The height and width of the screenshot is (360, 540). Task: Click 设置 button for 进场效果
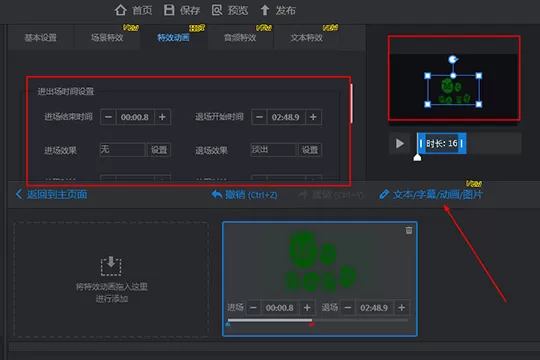pyautogui.click(x=159, y=150)
